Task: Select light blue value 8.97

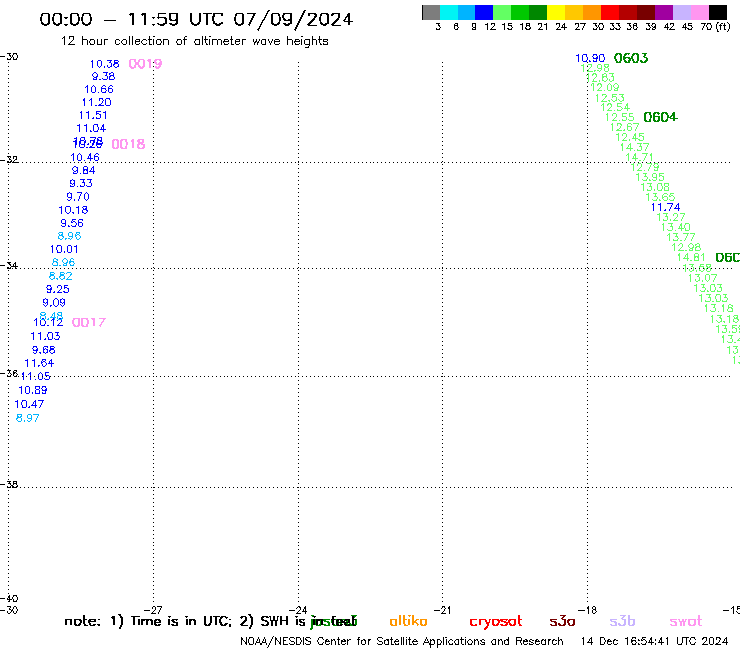Action: point(27,418)
